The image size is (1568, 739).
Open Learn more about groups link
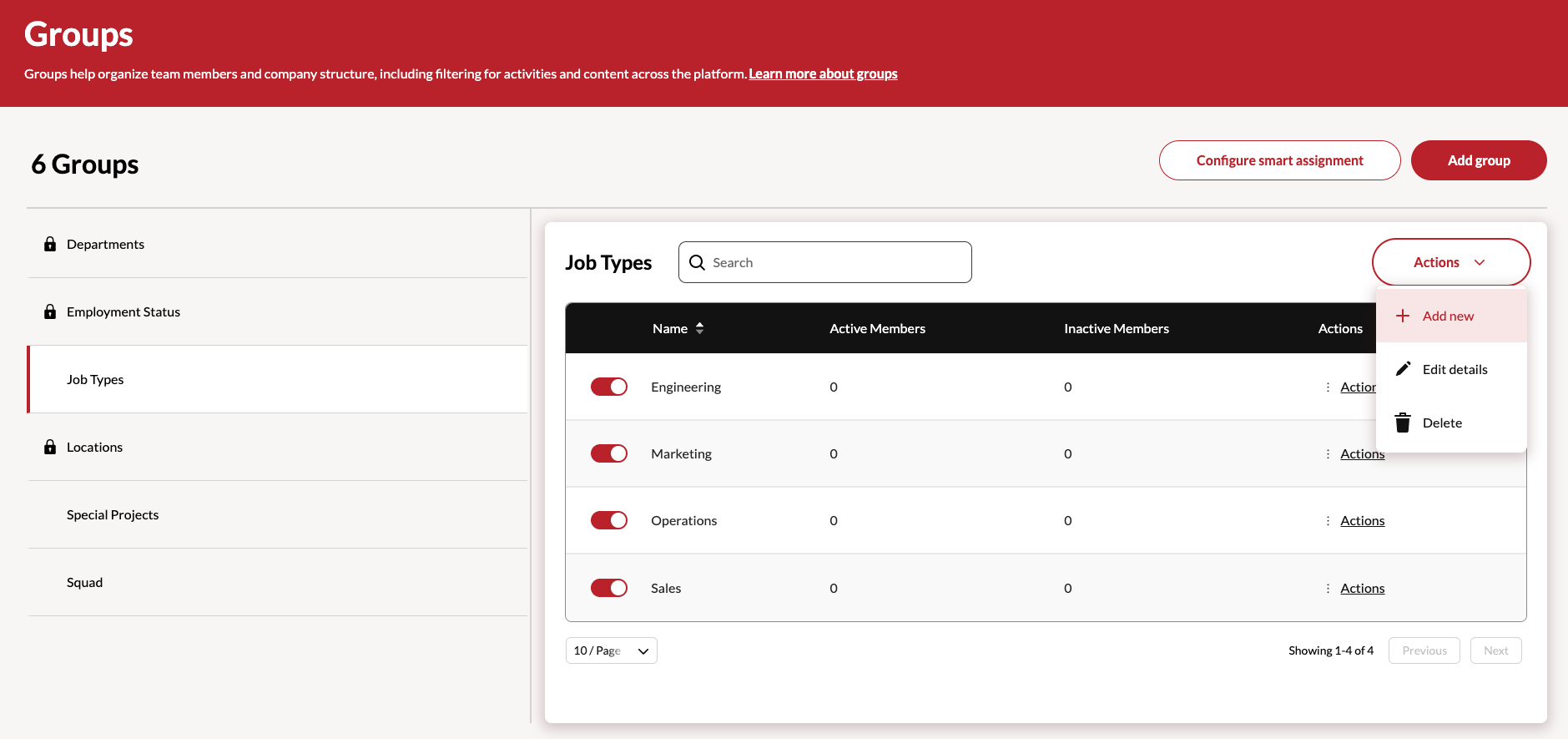click(x=823, y=73)
